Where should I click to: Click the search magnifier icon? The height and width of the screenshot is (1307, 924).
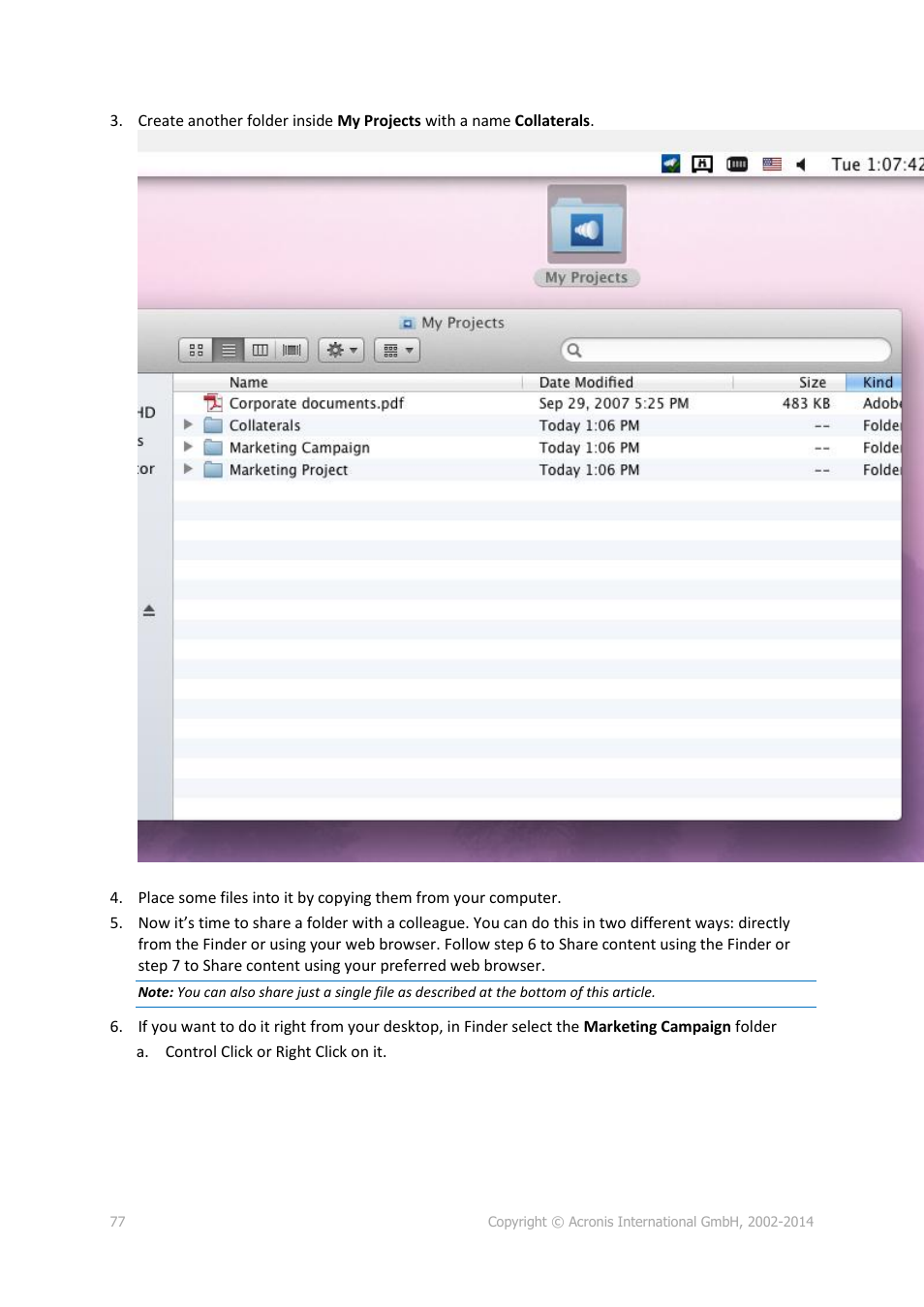tap(574, 350)
